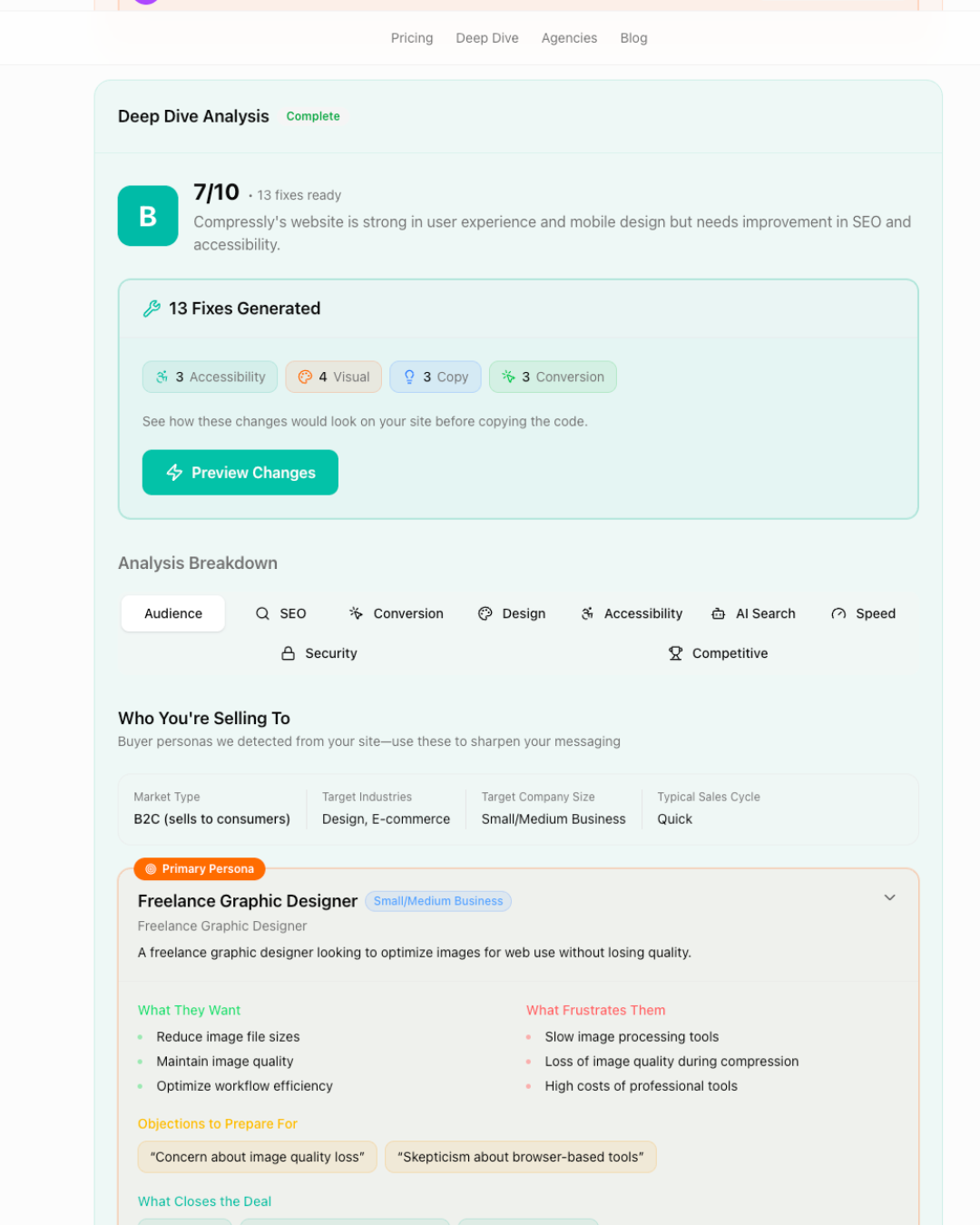This screenshot has height=1225, width=980.
Task: Click the Preview Changes button
Action: tap(240, 472)
